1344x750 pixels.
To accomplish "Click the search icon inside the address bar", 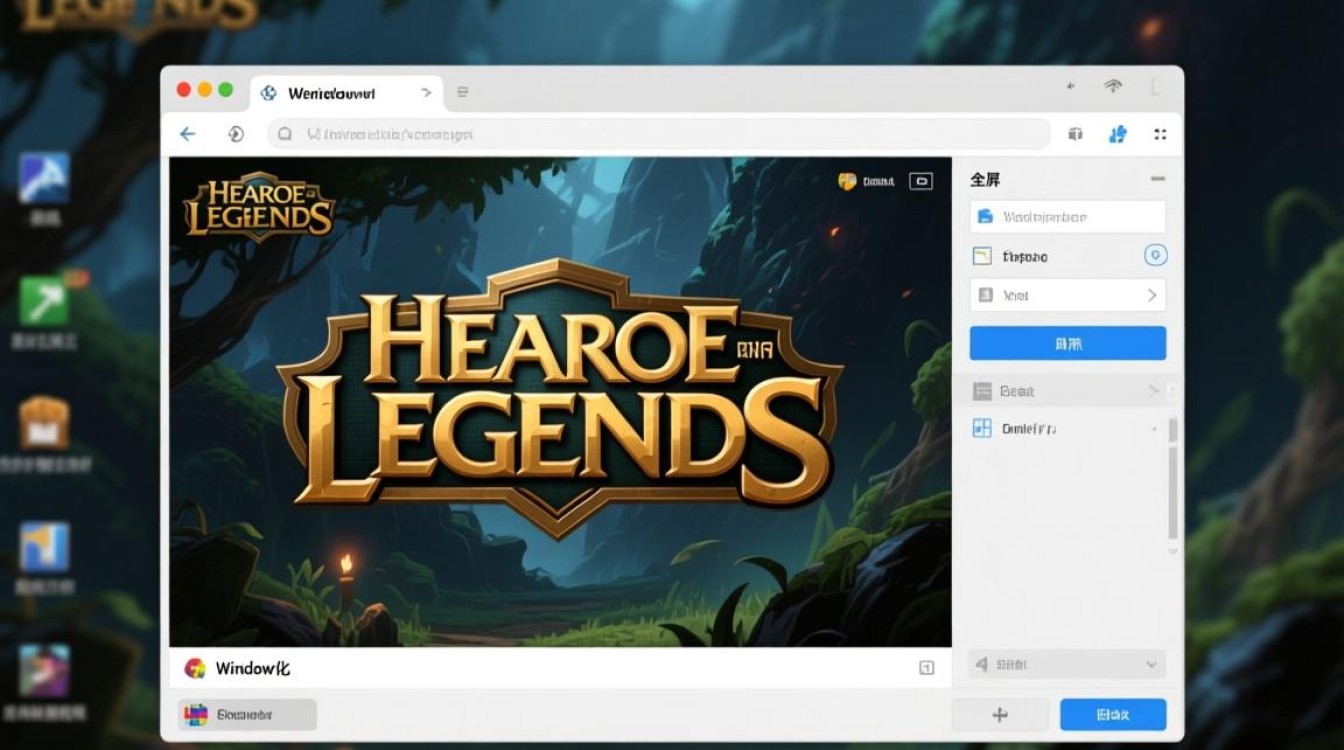I will point(285,134).
